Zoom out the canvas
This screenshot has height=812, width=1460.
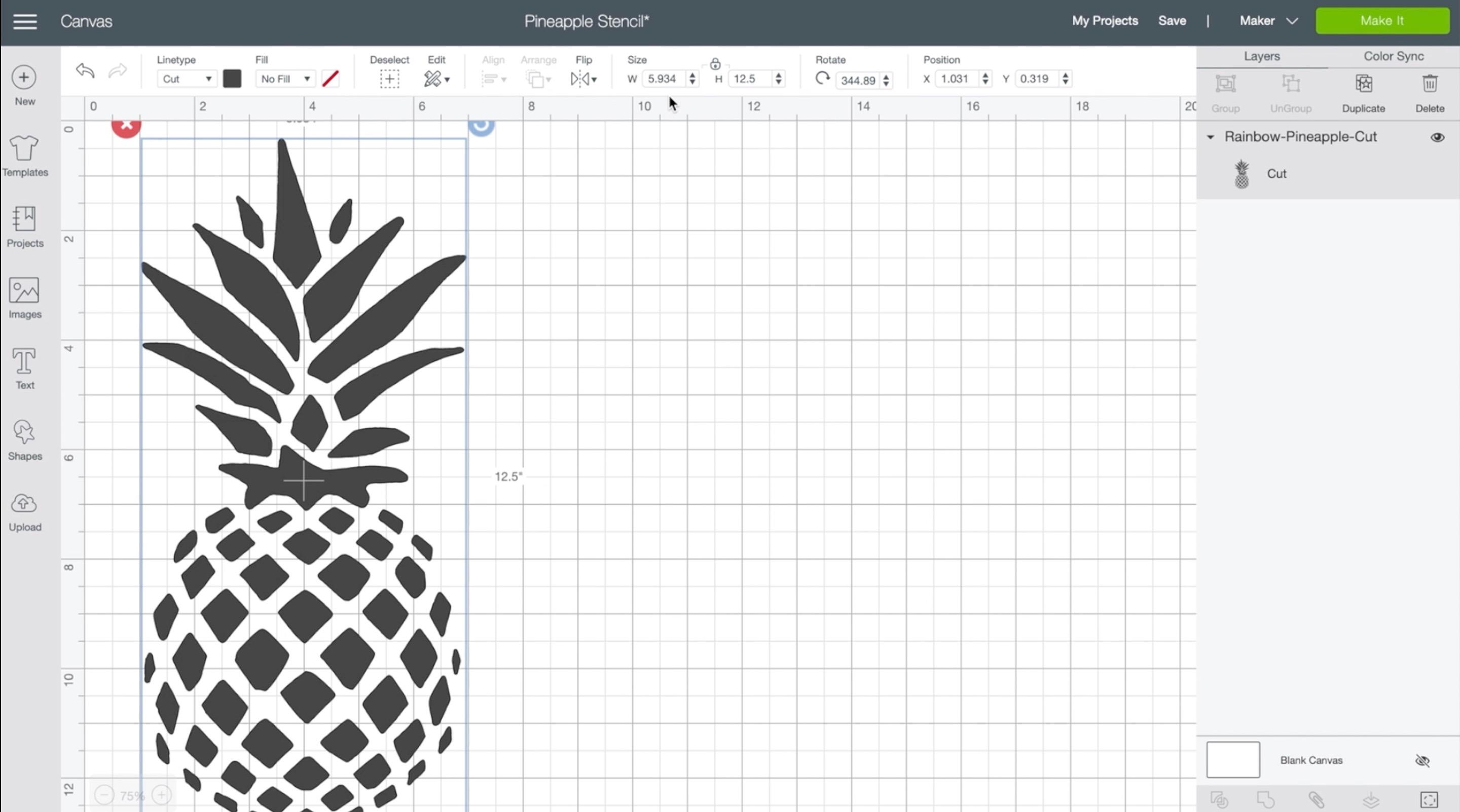(104, 795)
